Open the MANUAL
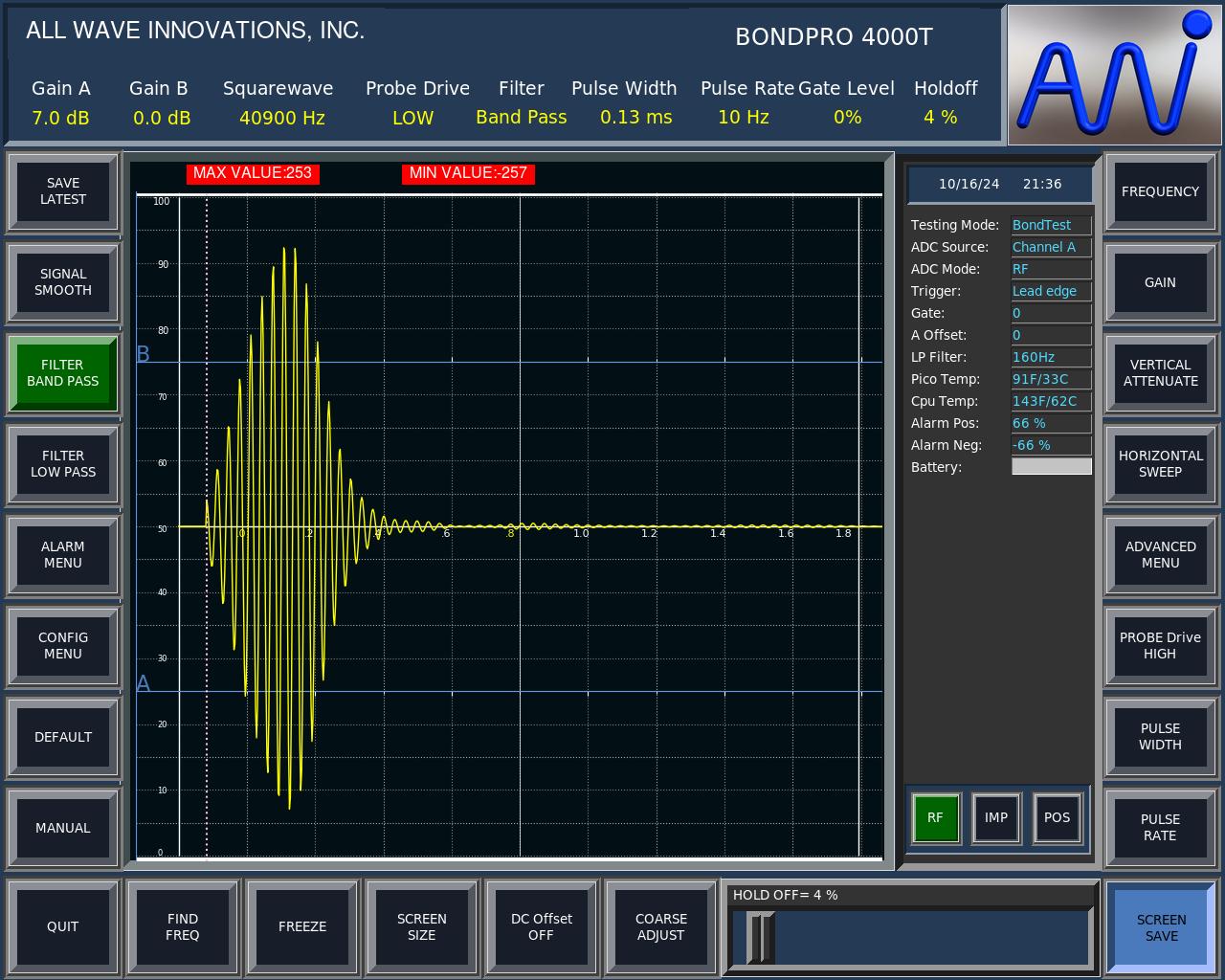Viewport: 1225px width, 980px height. 63,828
